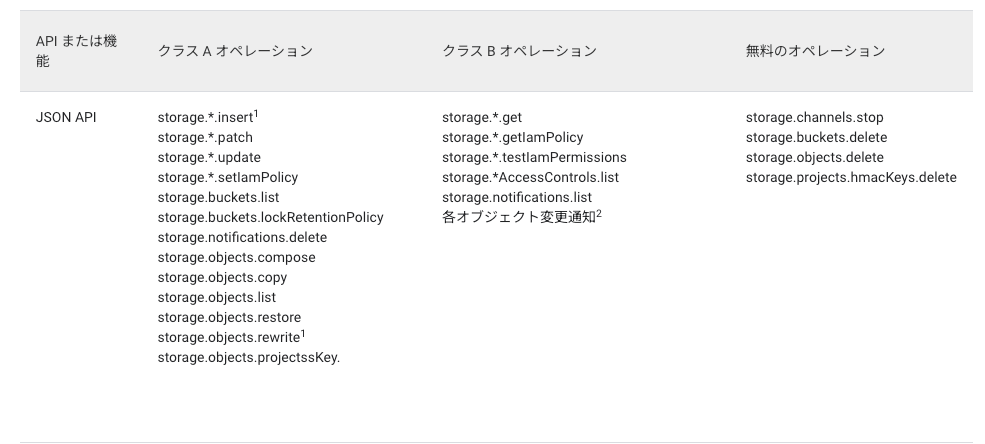Click the footnote 2 superscript after 各オブジェクト変更通知
Screen dimensions: 985x444
click(x=599, y=214)
